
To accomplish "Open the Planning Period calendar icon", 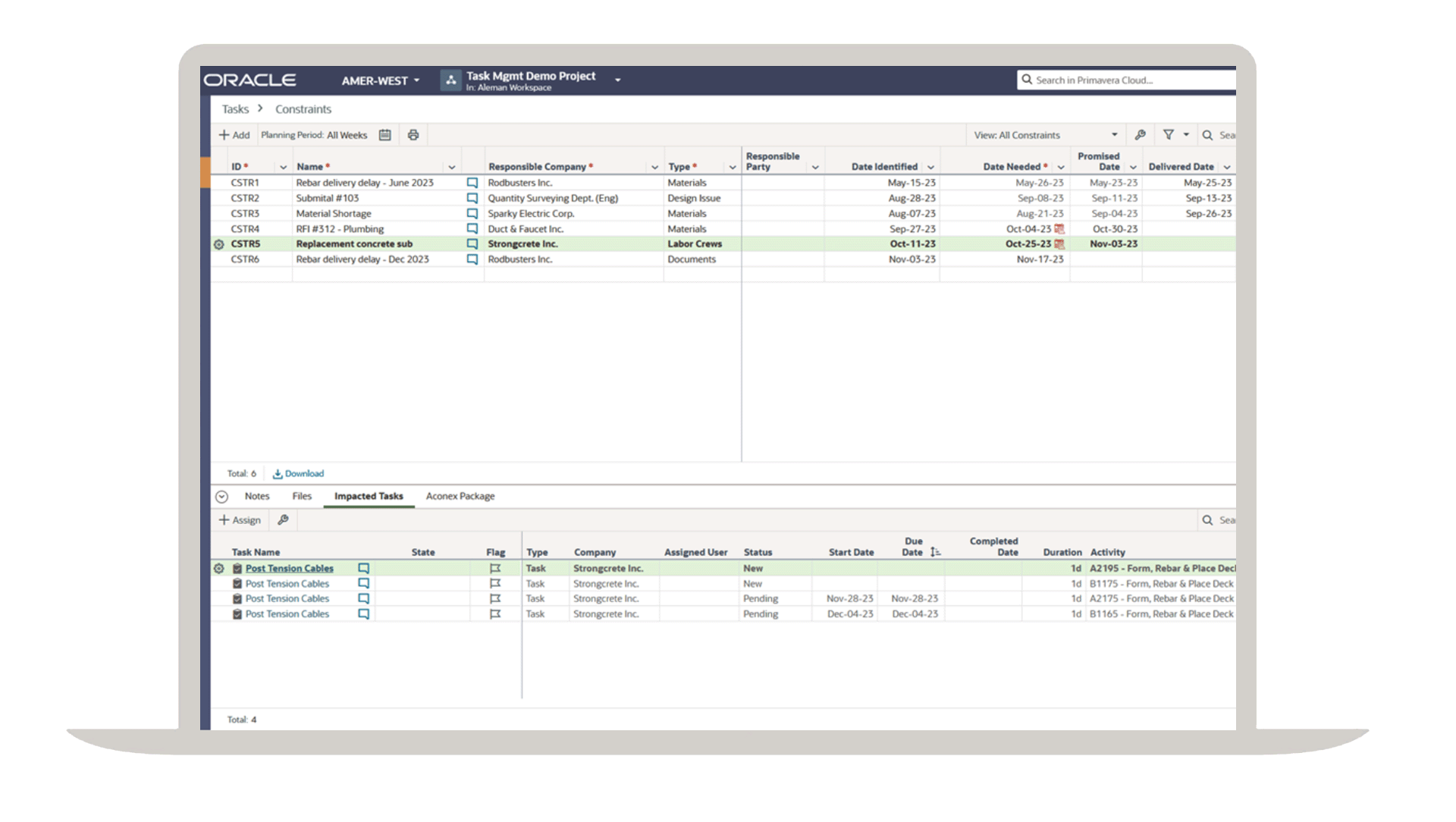I will pos(385,135).
